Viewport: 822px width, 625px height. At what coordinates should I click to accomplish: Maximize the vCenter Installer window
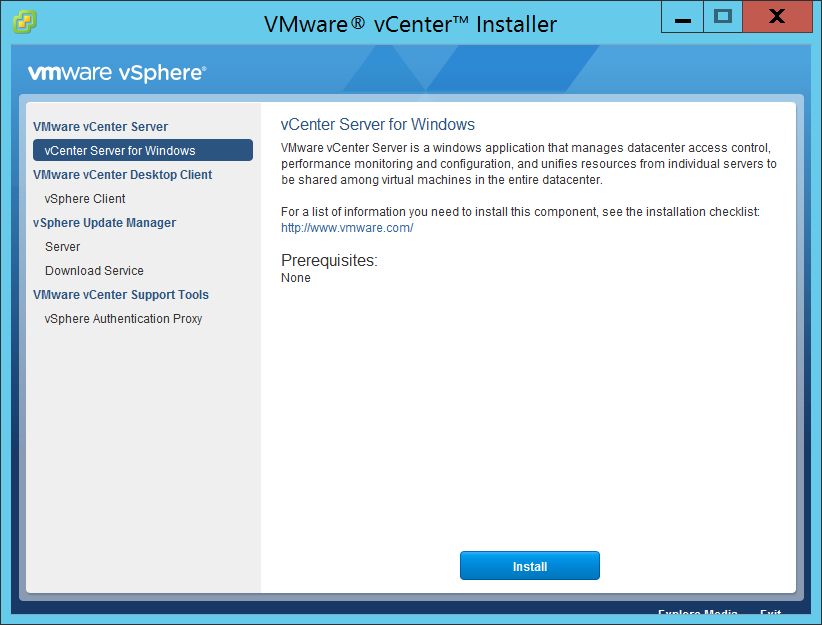click(723, 17)
